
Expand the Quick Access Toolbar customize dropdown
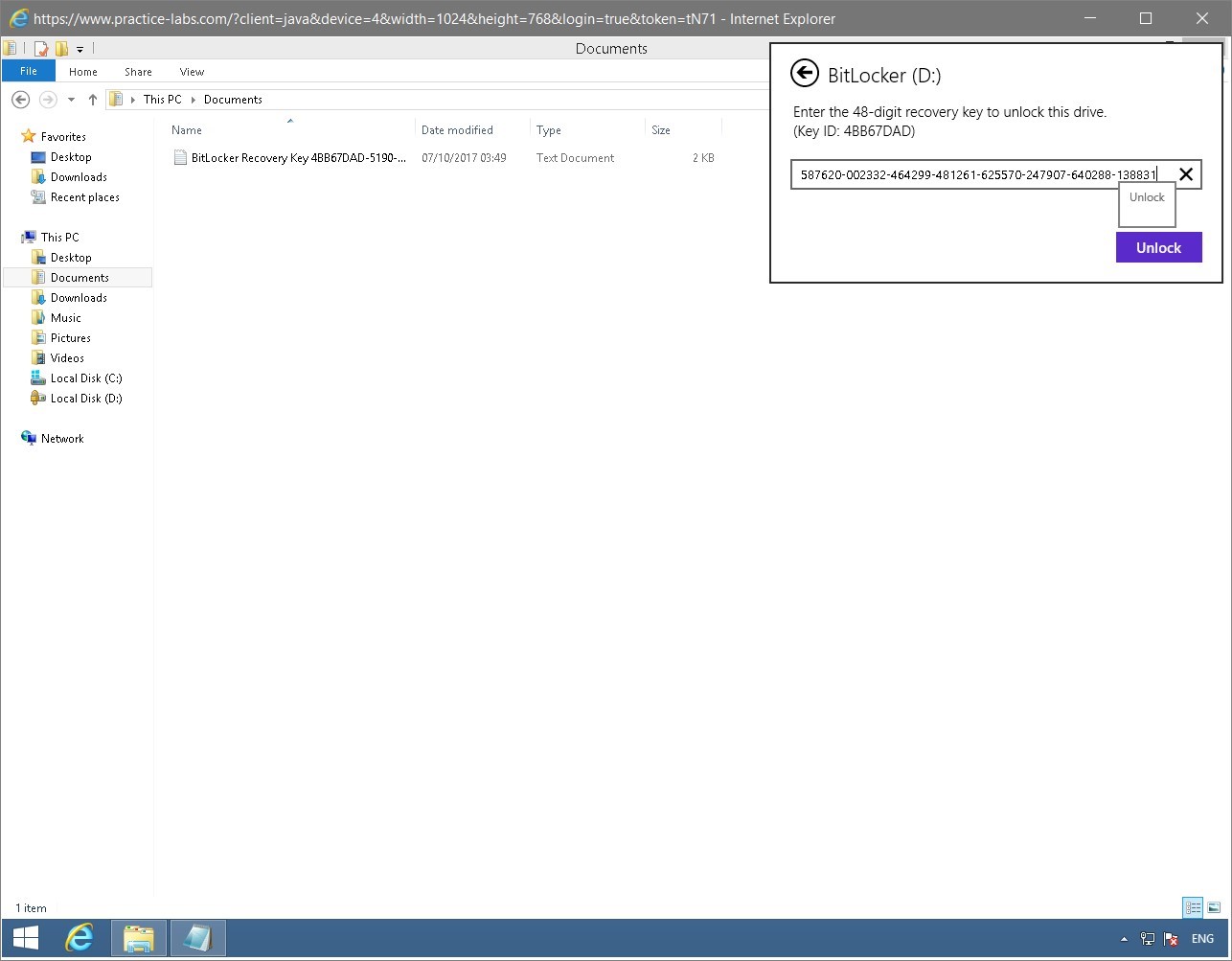[80, 49]
